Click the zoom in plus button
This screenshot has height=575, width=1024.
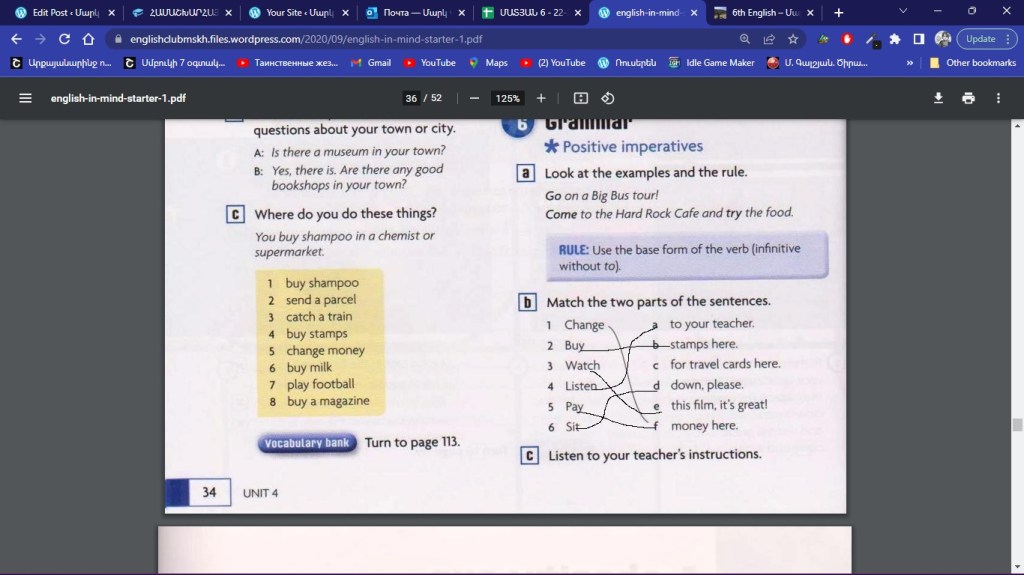coord(541,98)
